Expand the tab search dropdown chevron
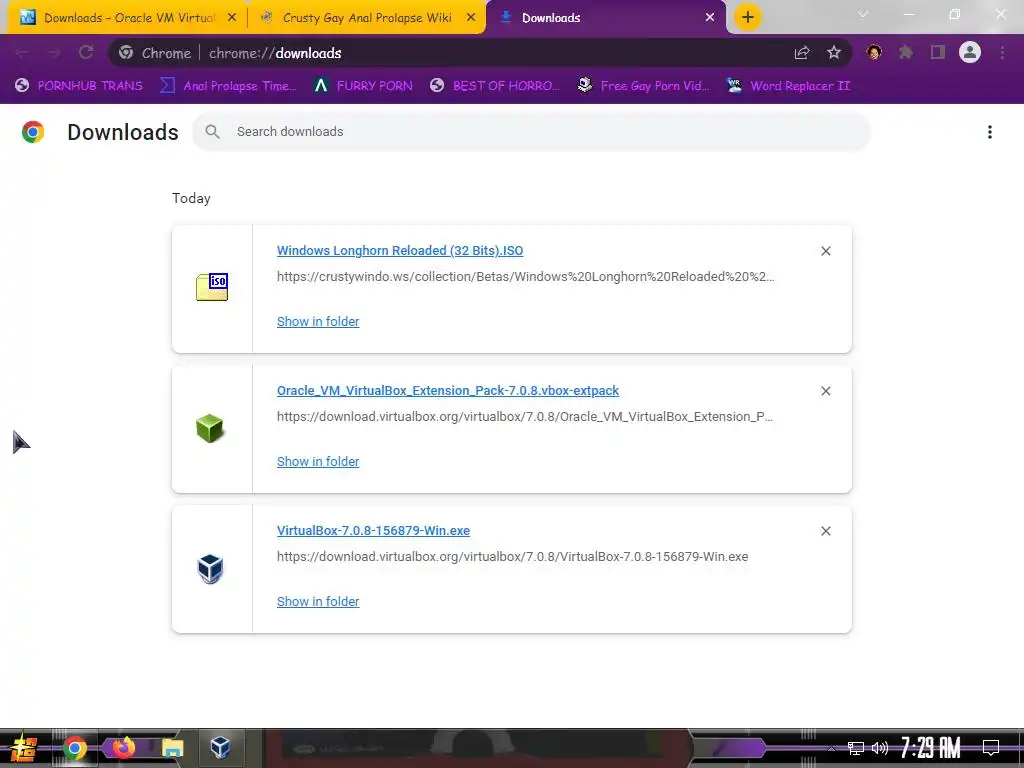The height and width of the screenshot is (768, 1024). click(863, 14)
